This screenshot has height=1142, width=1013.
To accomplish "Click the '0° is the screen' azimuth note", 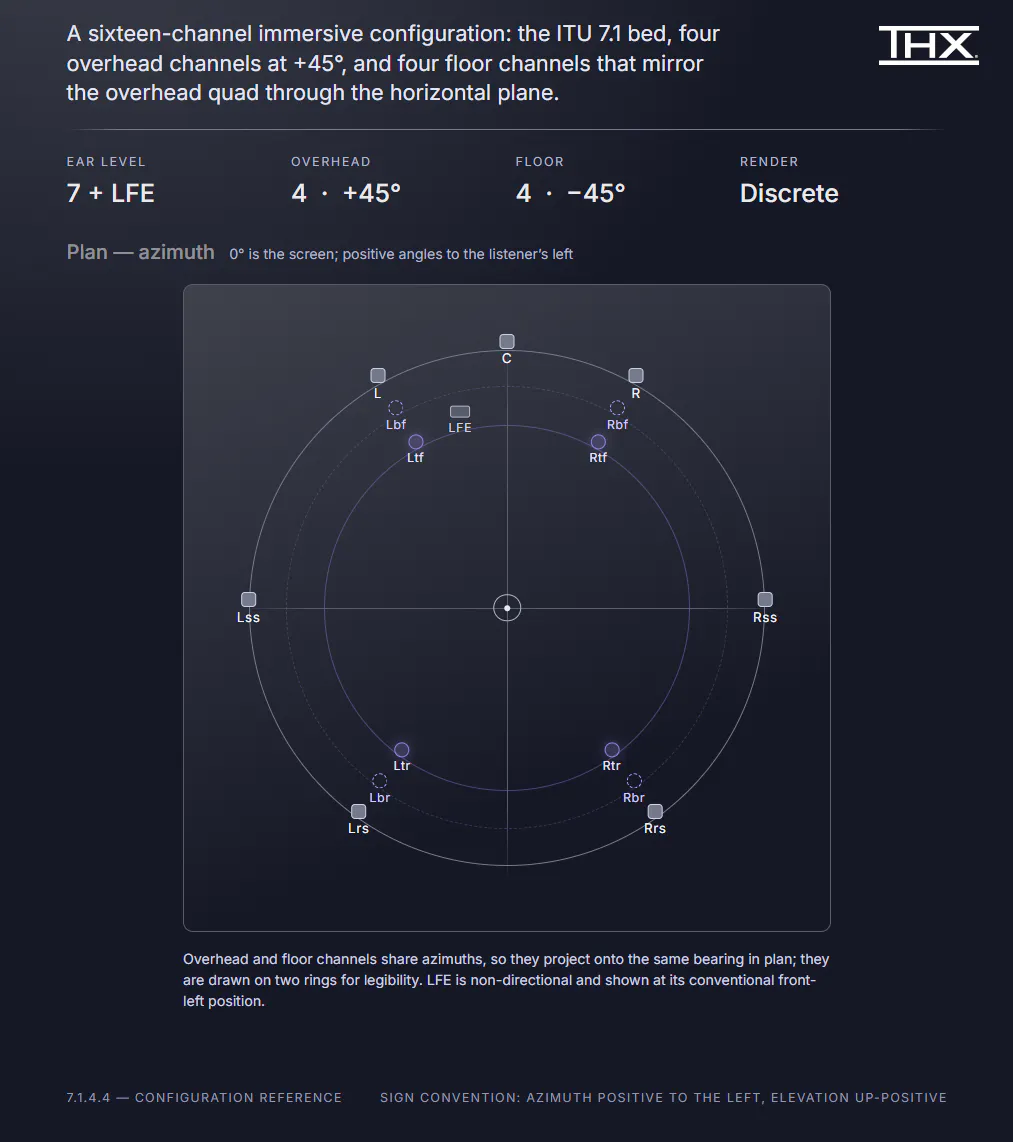I will [x=401, y=254].
